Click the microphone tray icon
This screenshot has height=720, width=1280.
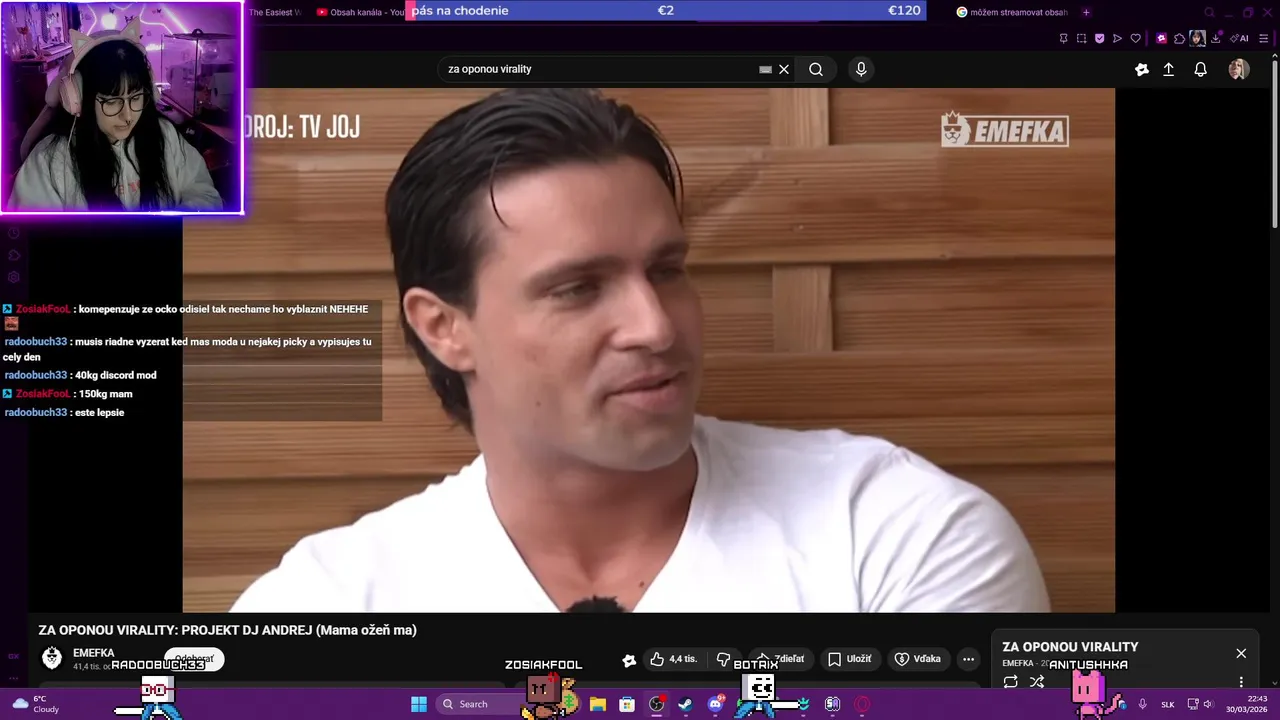pos(1142,704)
